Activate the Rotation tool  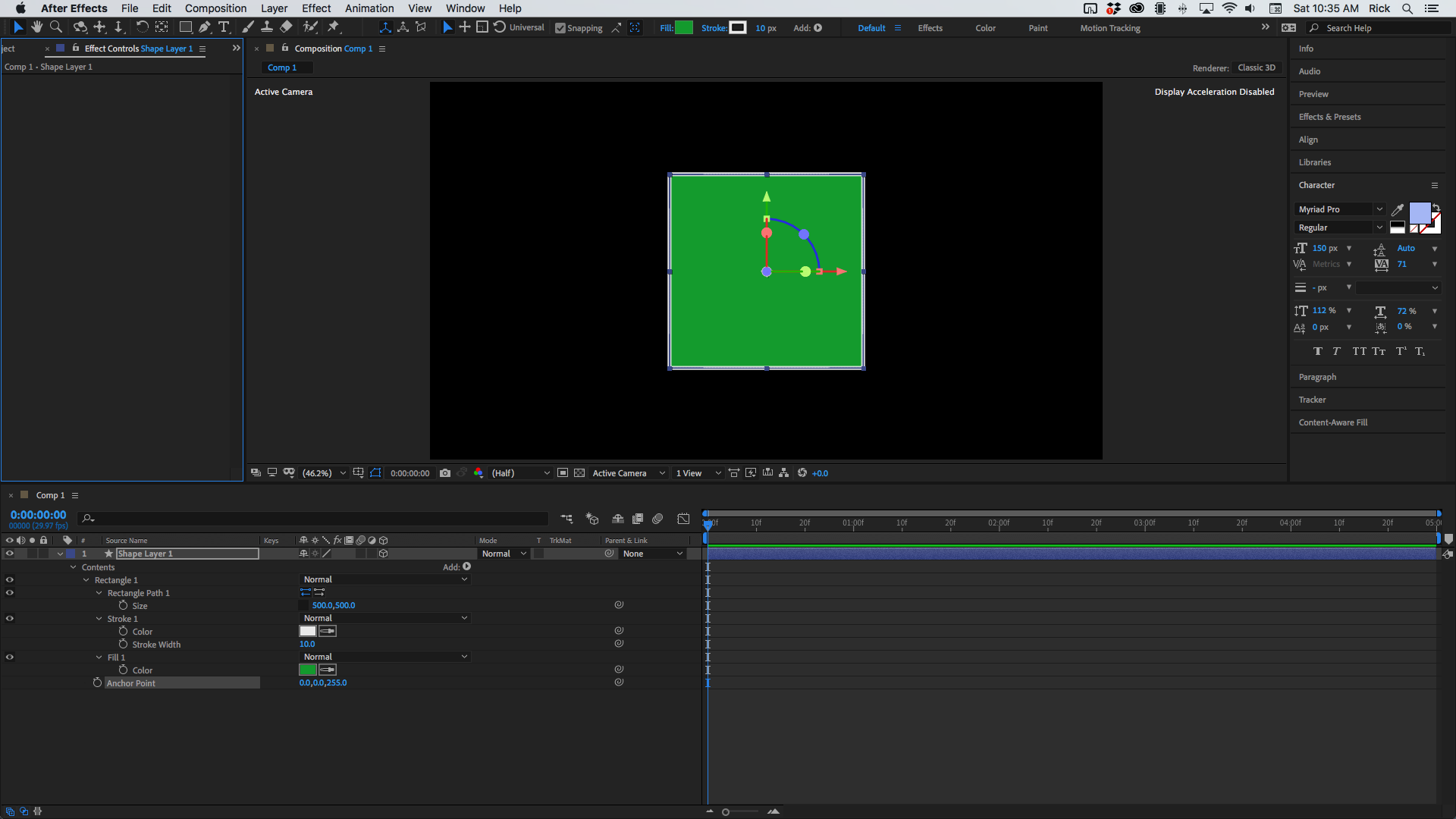pyautogui.click(x=142, y=27)
